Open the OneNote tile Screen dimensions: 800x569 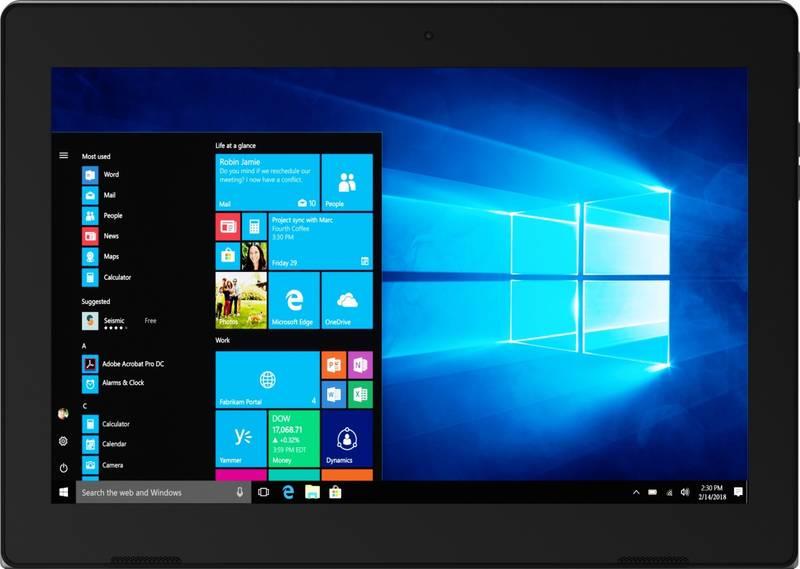[x=360, y=365]
